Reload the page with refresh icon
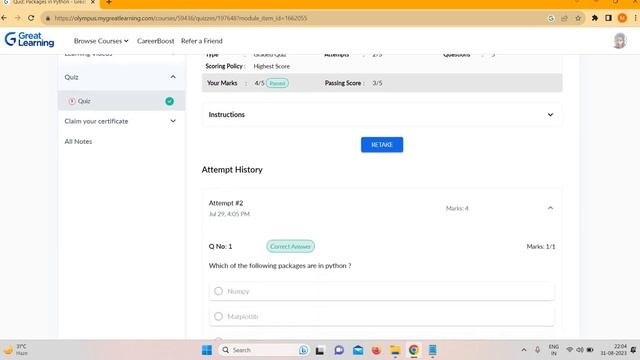640x360 pixels. [31, 18]
